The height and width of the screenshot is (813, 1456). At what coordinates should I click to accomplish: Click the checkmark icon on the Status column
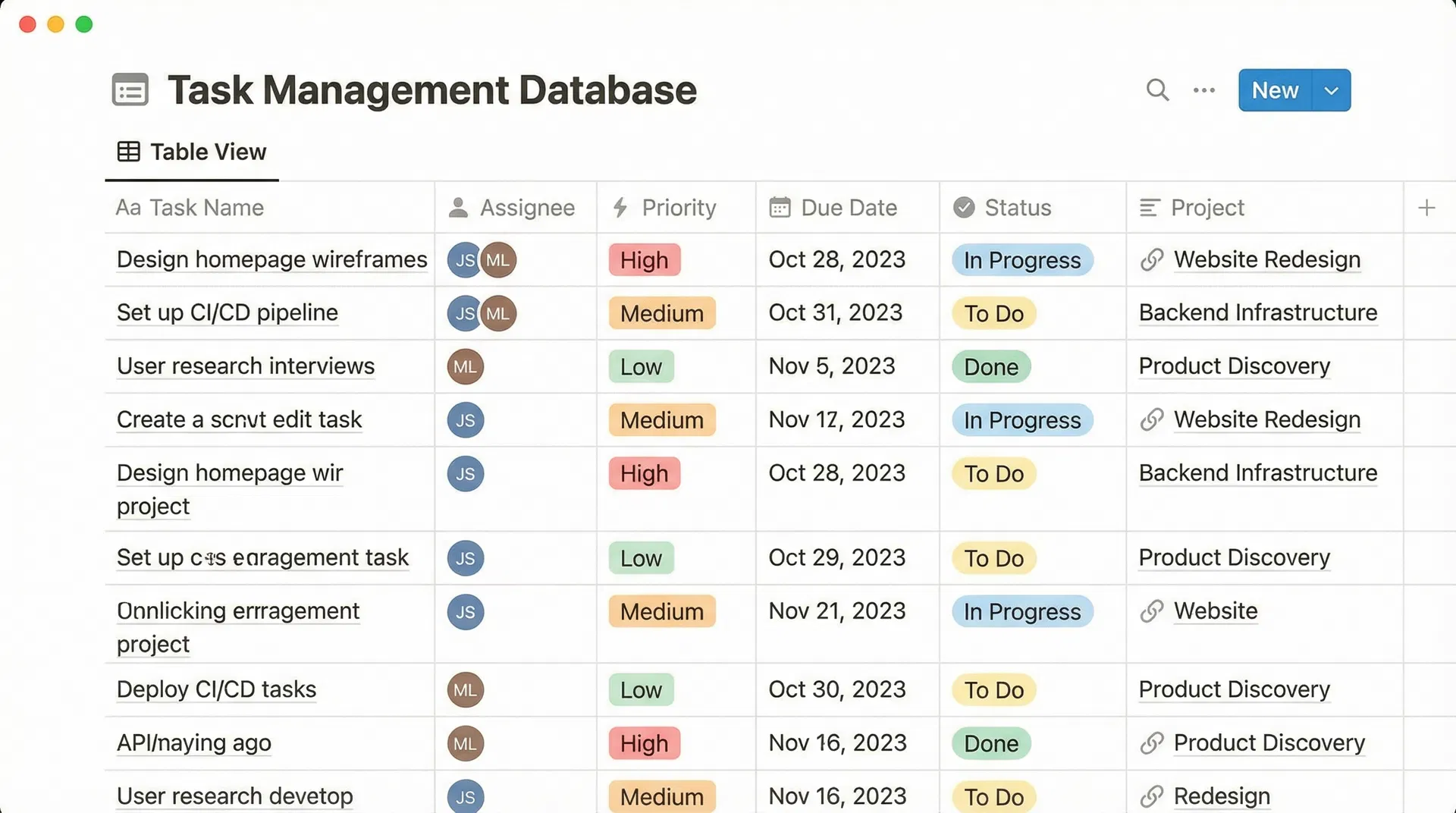click(964, 207)
